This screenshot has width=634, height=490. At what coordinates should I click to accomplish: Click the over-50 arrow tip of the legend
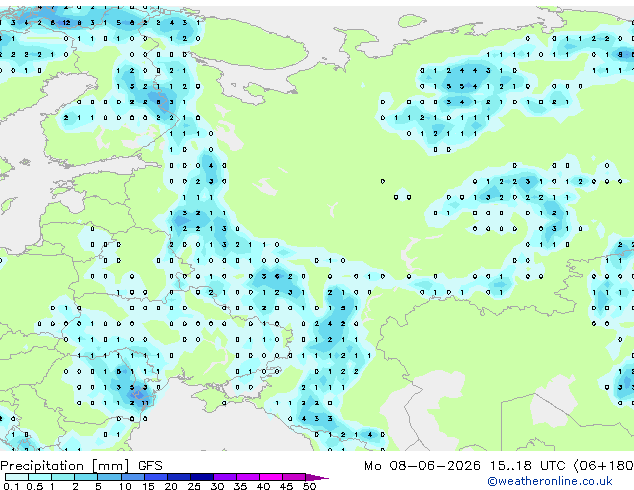tap(317, 477)
